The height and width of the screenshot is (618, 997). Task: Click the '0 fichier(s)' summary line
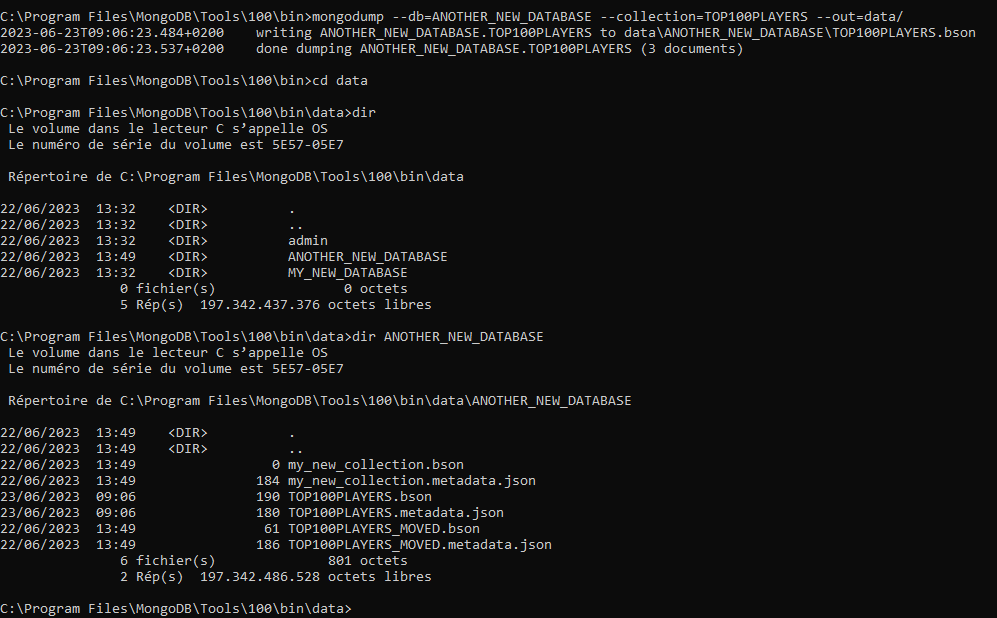(264, 289)
